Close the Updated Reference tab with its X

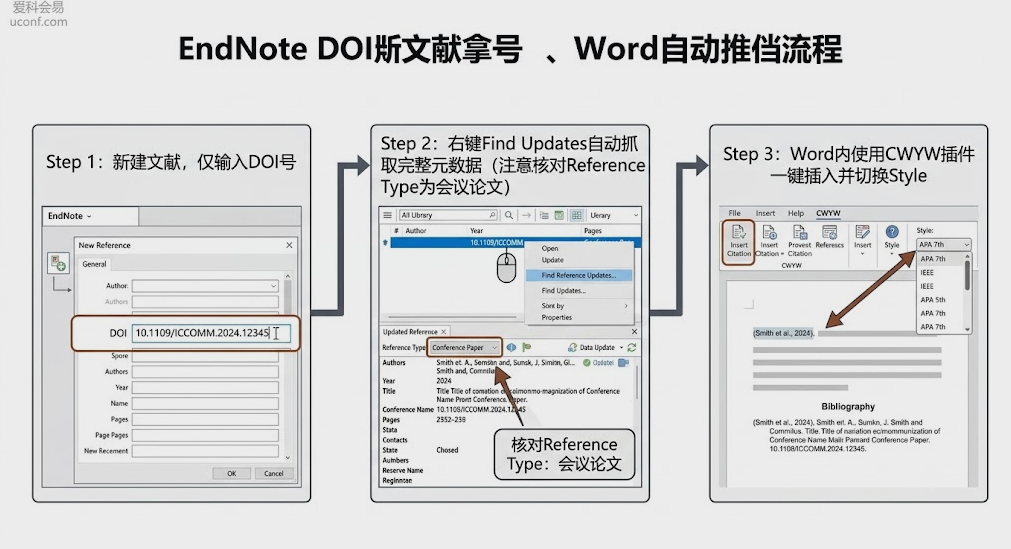click(444, 332)
